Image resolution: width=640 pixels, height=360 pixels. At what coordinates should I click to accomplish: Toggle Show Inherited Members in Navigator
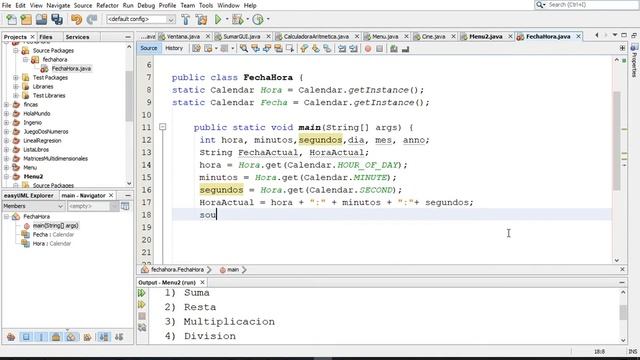pyautogui.click(x=11, y=337)
